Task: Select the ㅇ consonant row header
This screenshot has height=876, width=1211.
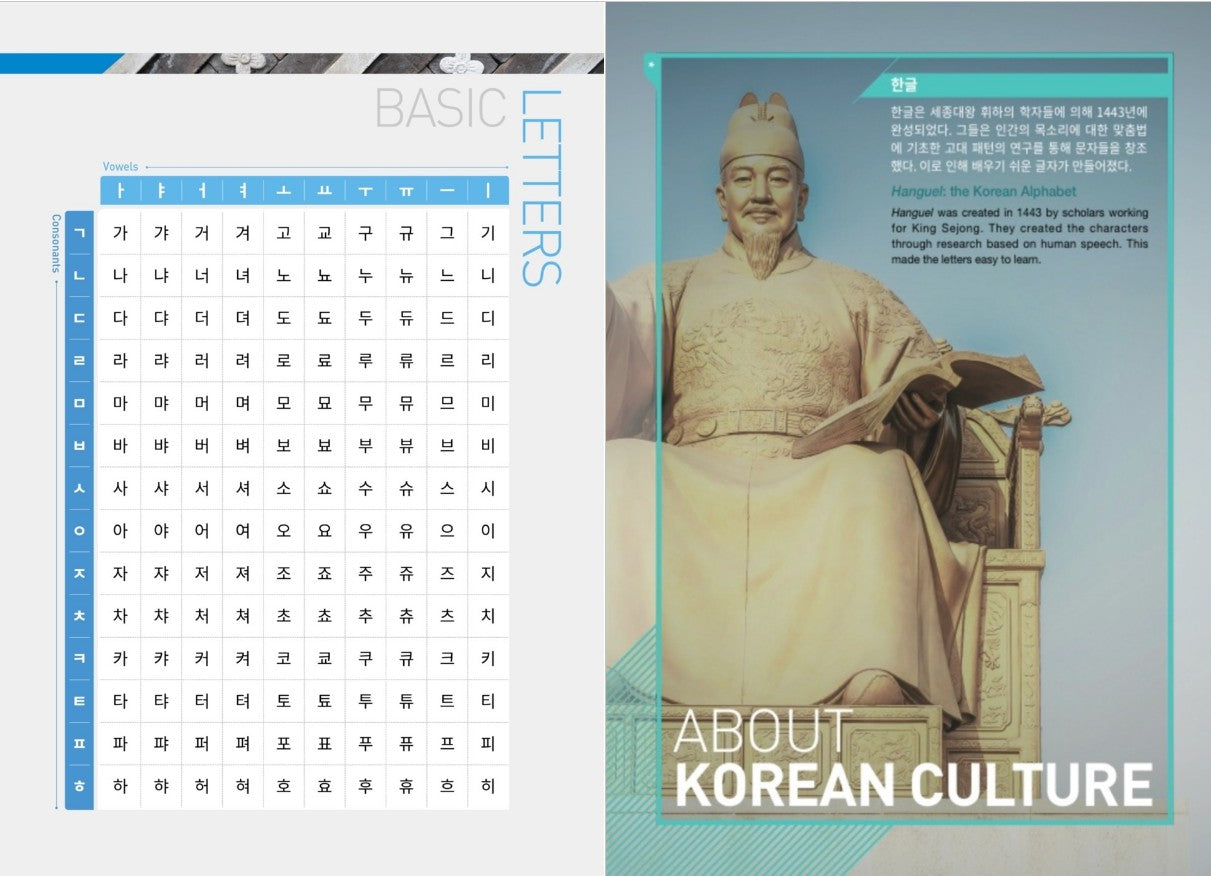Action: [x=80, y=531]
